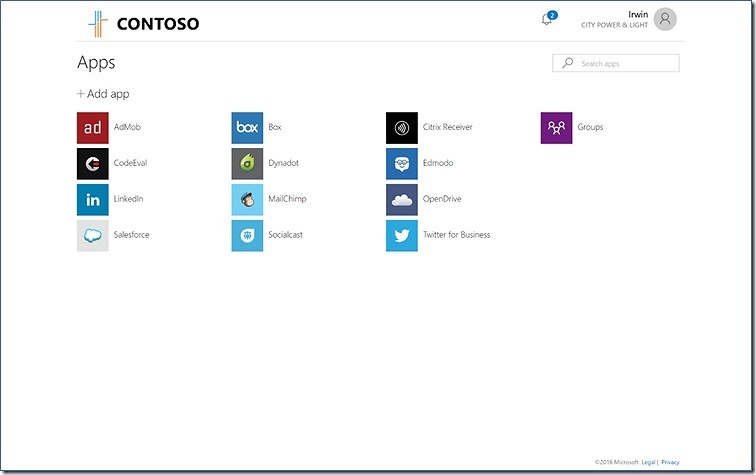Image resolution: width=756 pixels, height=475 pixels.
Task: Click the Socialcast app icon
Action: (247, 236)
